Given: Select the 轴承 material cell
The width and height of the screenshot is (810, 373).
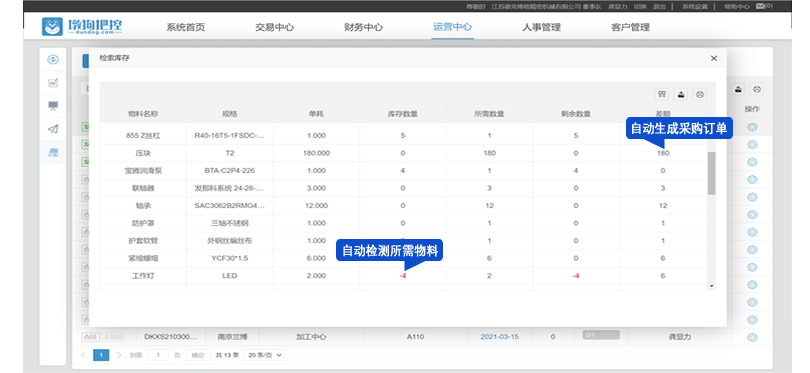Looking at the screenshot, I should (x=143, y=206).
